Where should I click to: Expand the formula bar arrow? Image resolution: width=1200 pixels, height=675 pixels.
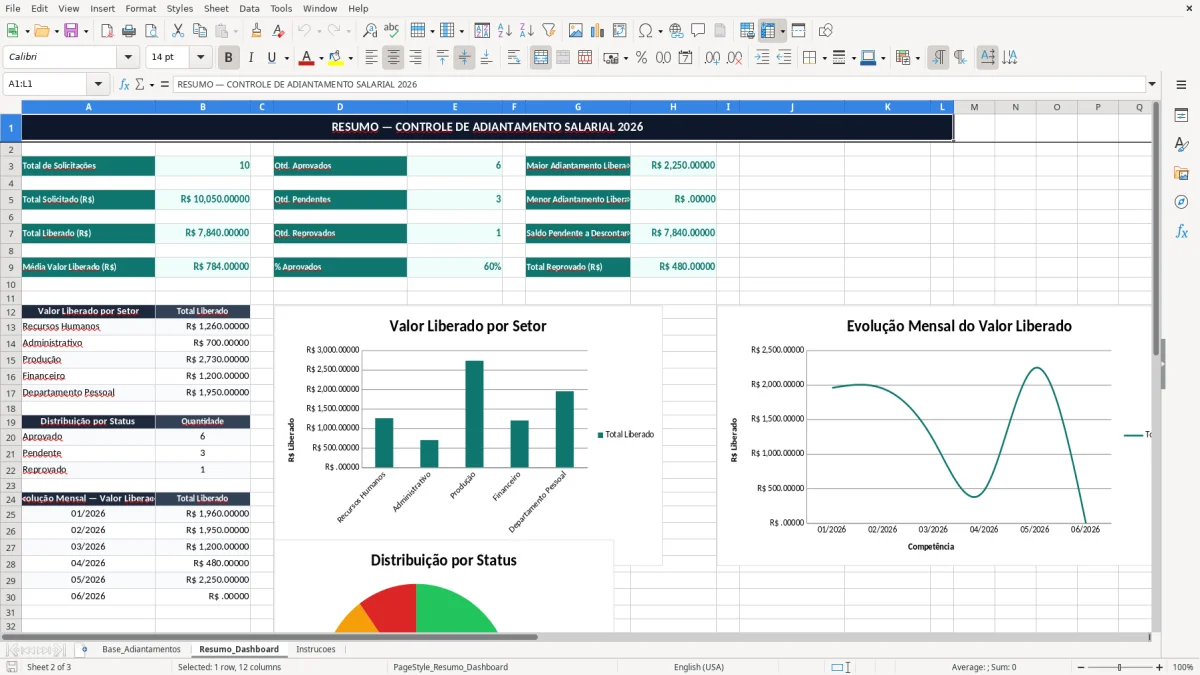[x=1152, y=84]
